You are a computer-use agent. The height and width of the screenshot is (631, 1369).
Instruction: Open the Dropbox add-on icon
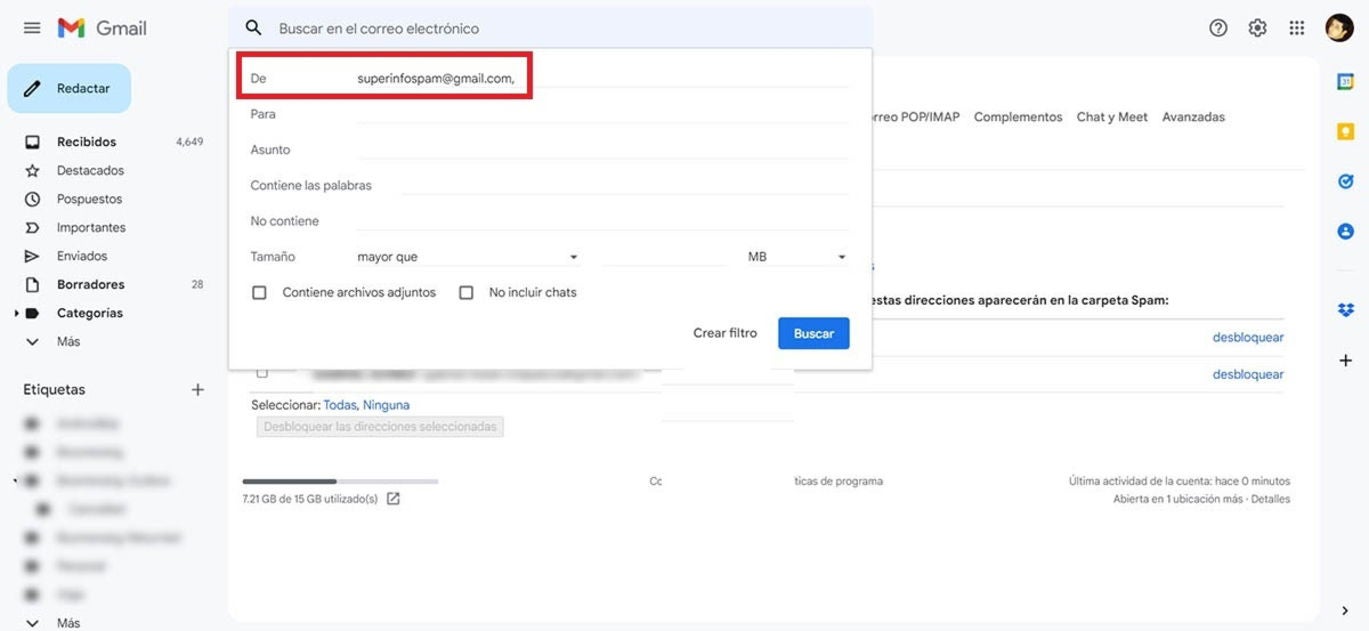pos(1345,309)
